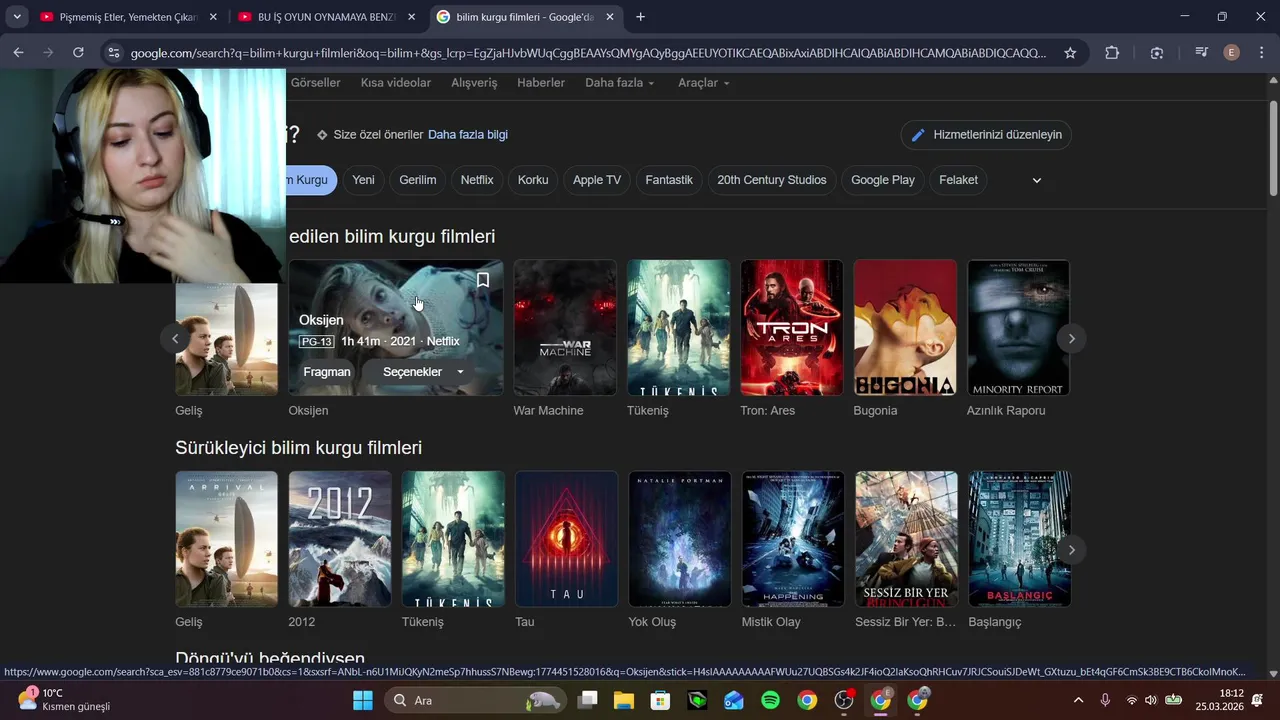1280x720 pixels.
Task: Expand the 'Araçlar' tools menu
Action: coord(704,83)
